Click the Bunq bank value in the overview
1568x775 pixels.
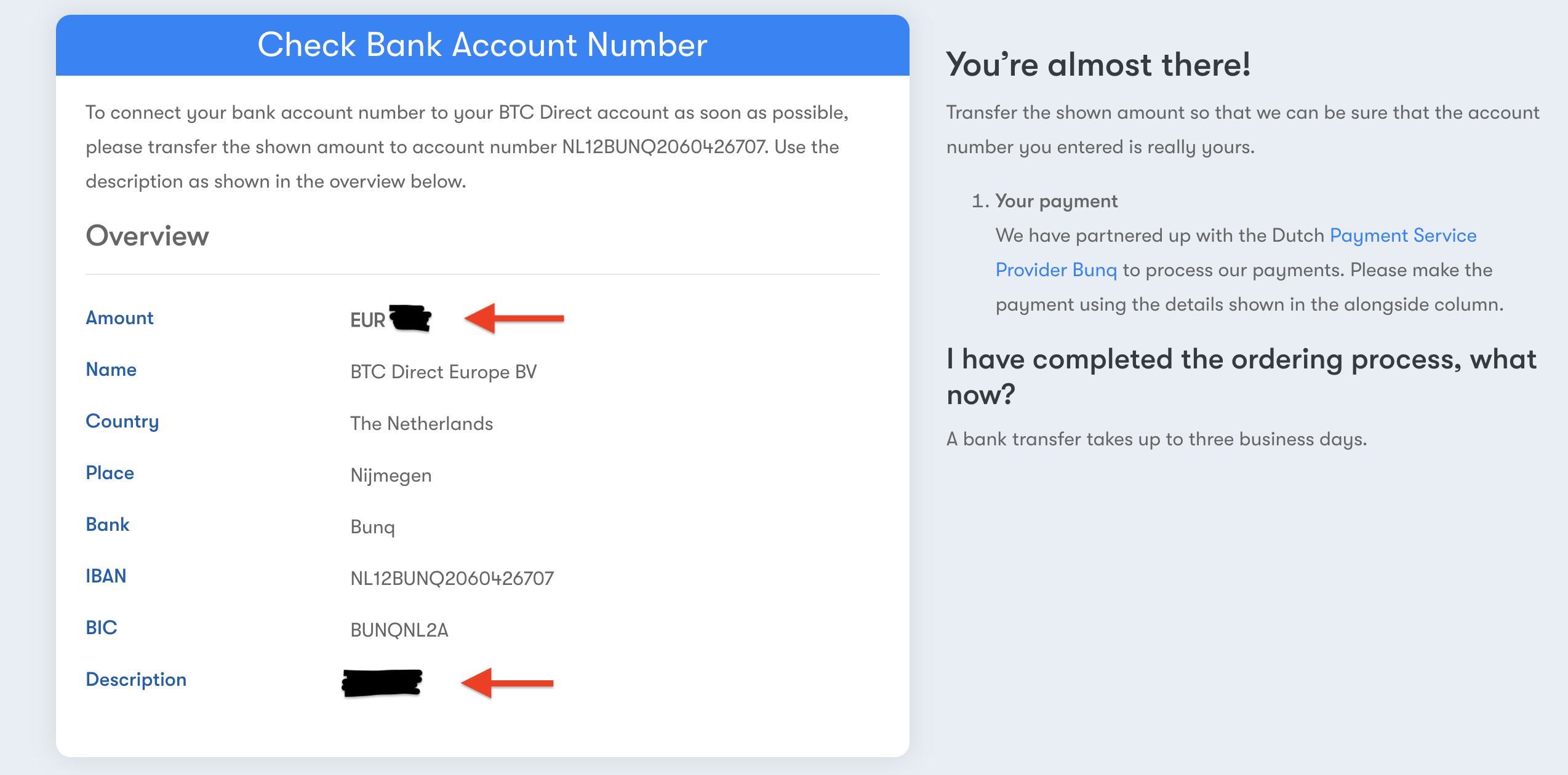tap(372, 527)
